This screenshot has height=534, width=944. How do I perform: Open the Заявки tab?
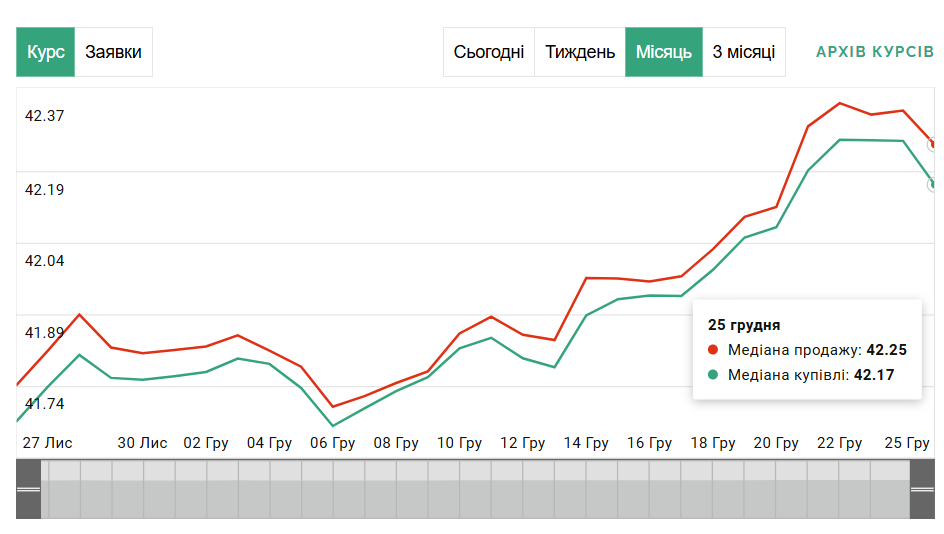coord(113,52)
